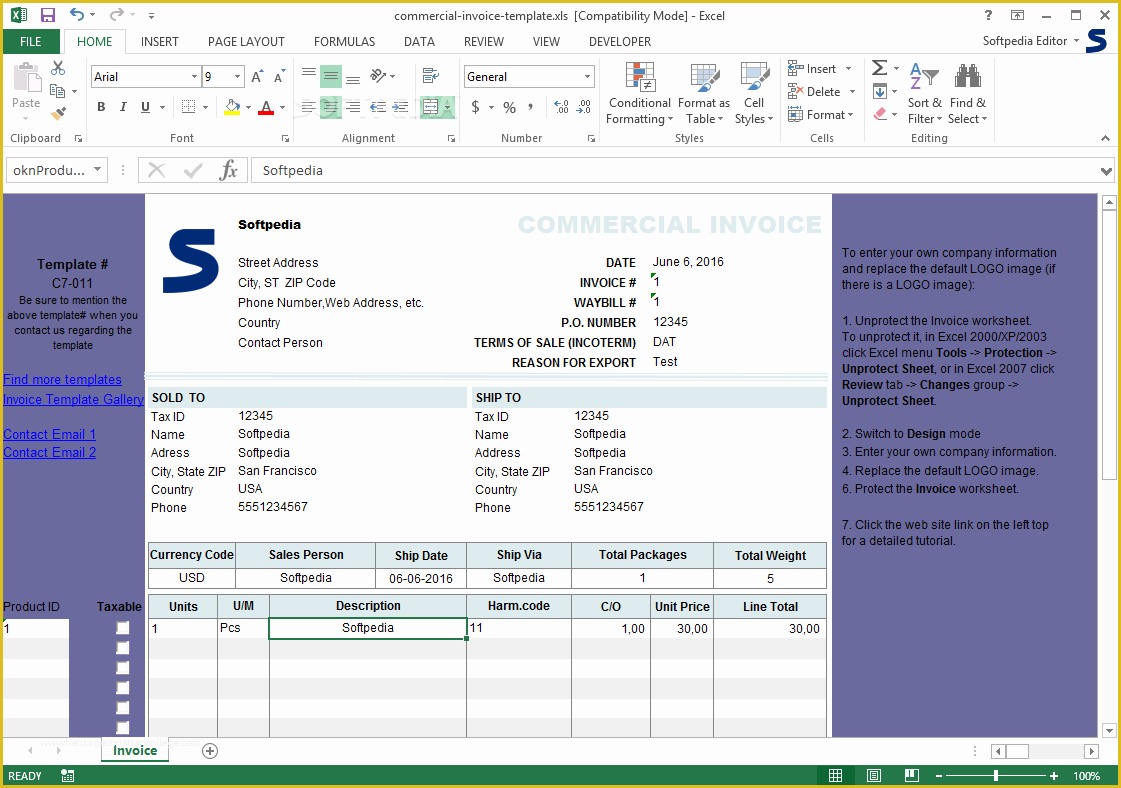Switch to DEVELOPER tab

pos(620,41)
